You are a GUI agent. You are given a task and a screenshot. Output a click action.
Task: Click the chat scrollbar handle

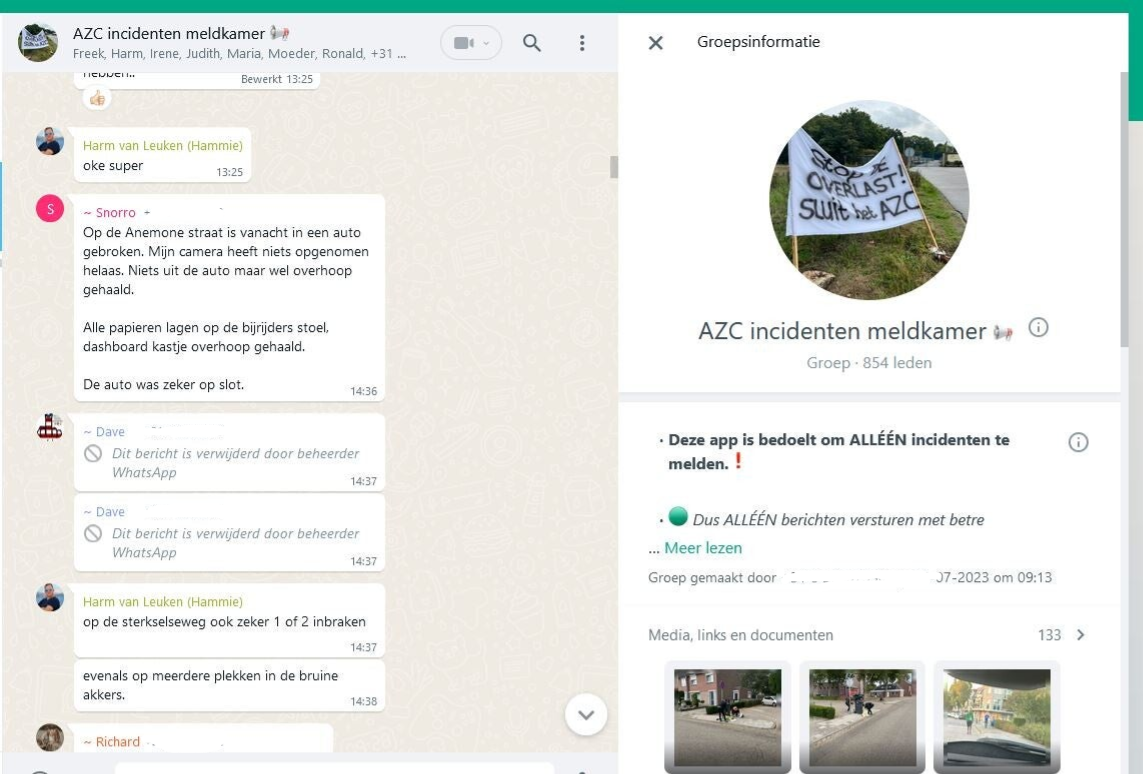tap(613, 167)
